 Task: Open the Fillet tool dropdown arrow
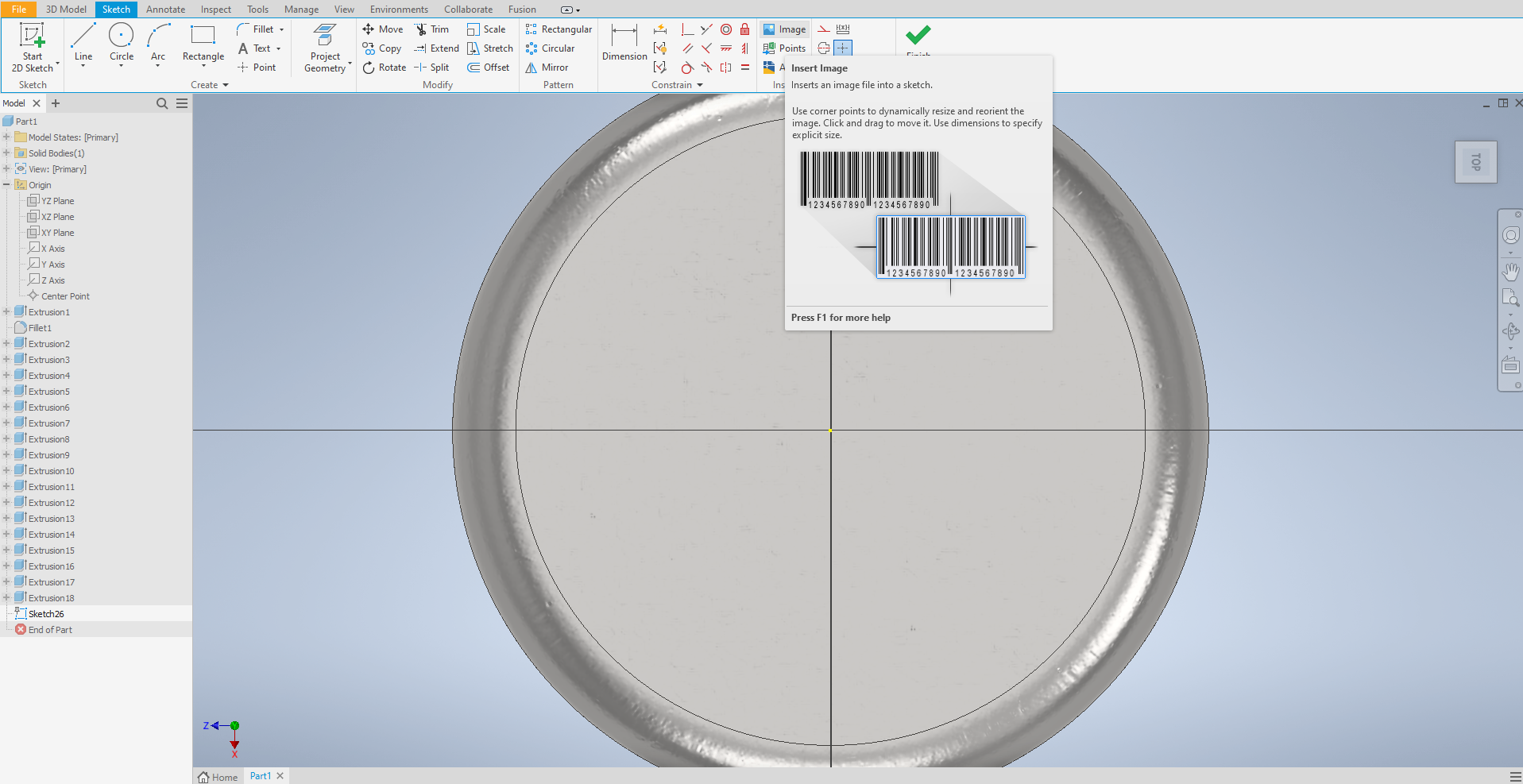tap(282, 29)
